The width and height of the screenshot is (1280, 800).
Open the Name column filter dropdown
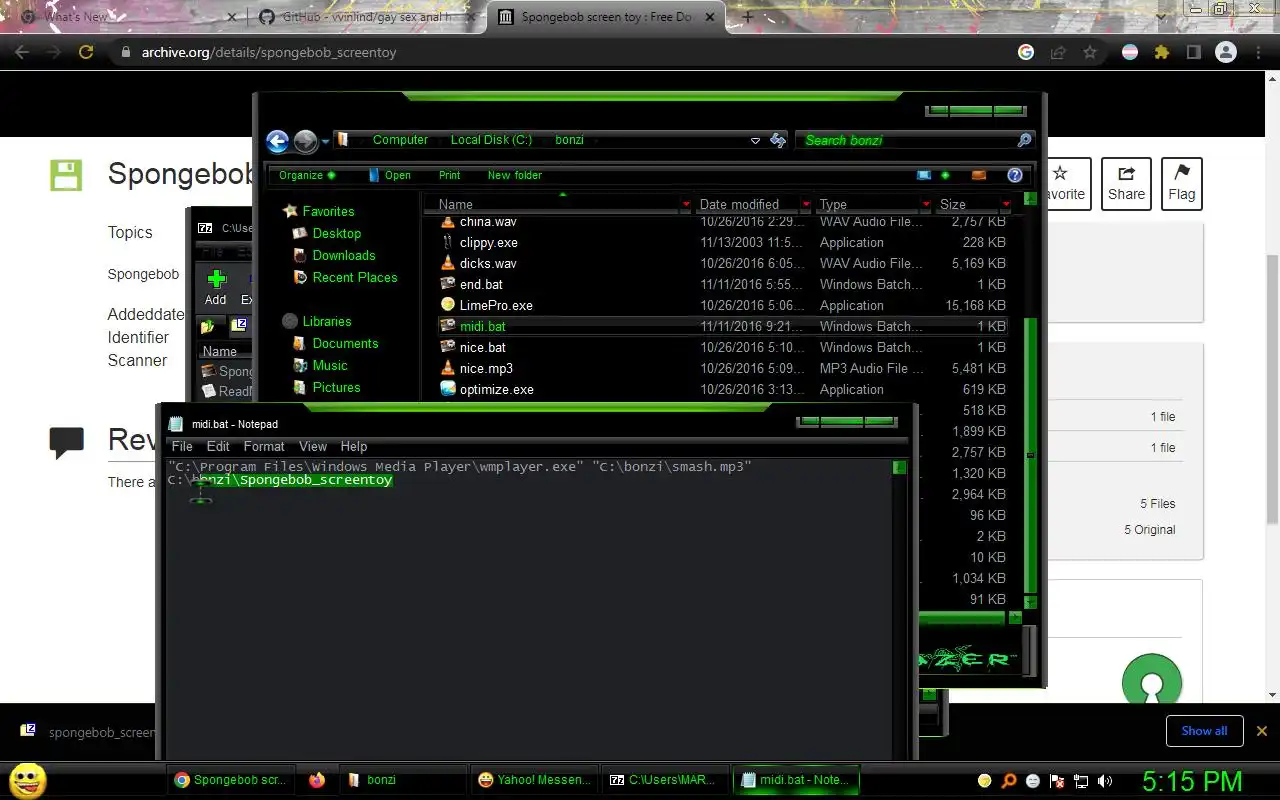click(x=686, y=204)
